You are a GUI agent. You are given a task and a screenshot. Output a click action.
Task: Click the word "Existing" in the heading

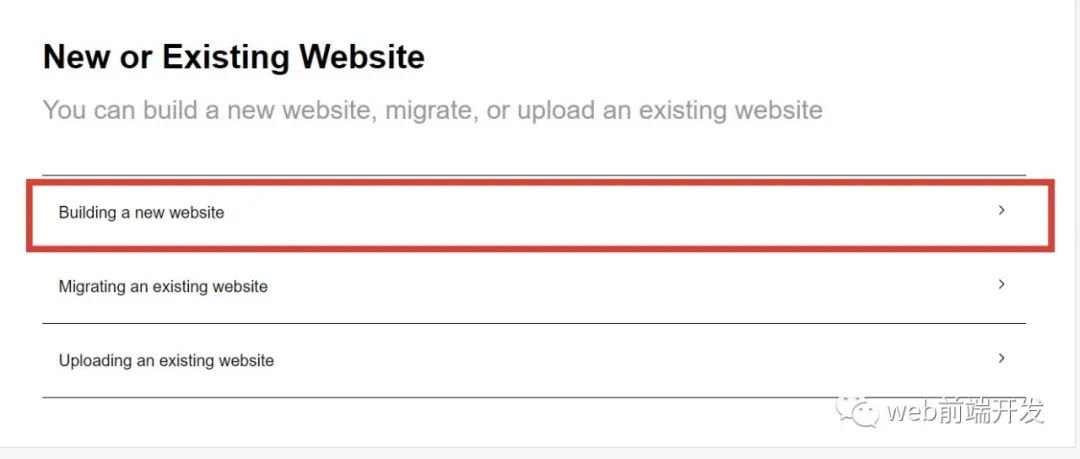click(225, 57)
